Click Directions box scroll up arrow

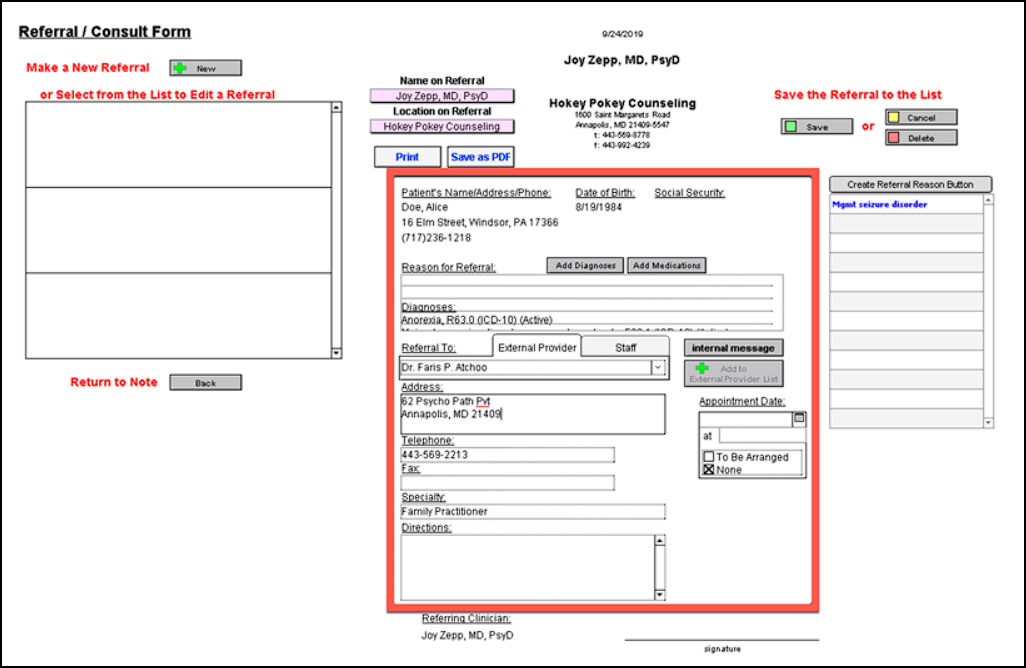(x=660, y=540)
